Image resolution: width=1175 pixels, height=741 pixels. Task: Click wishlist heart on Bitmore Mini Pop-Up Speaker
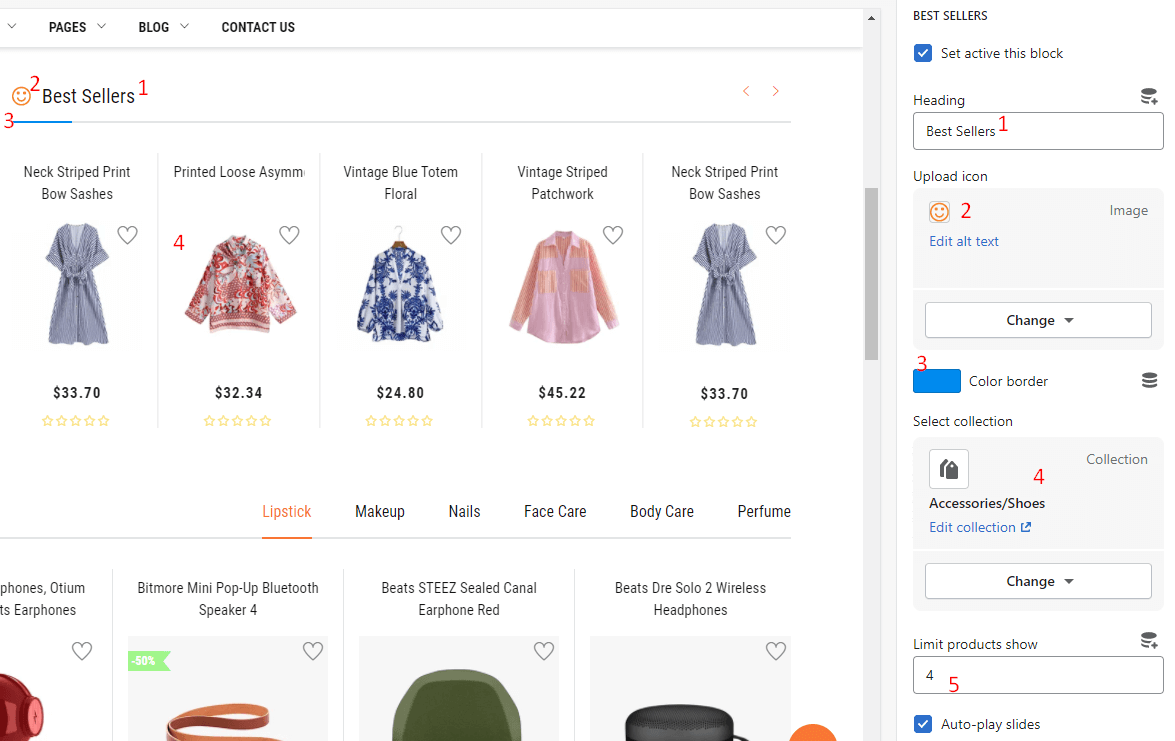(x=313, y=652)
